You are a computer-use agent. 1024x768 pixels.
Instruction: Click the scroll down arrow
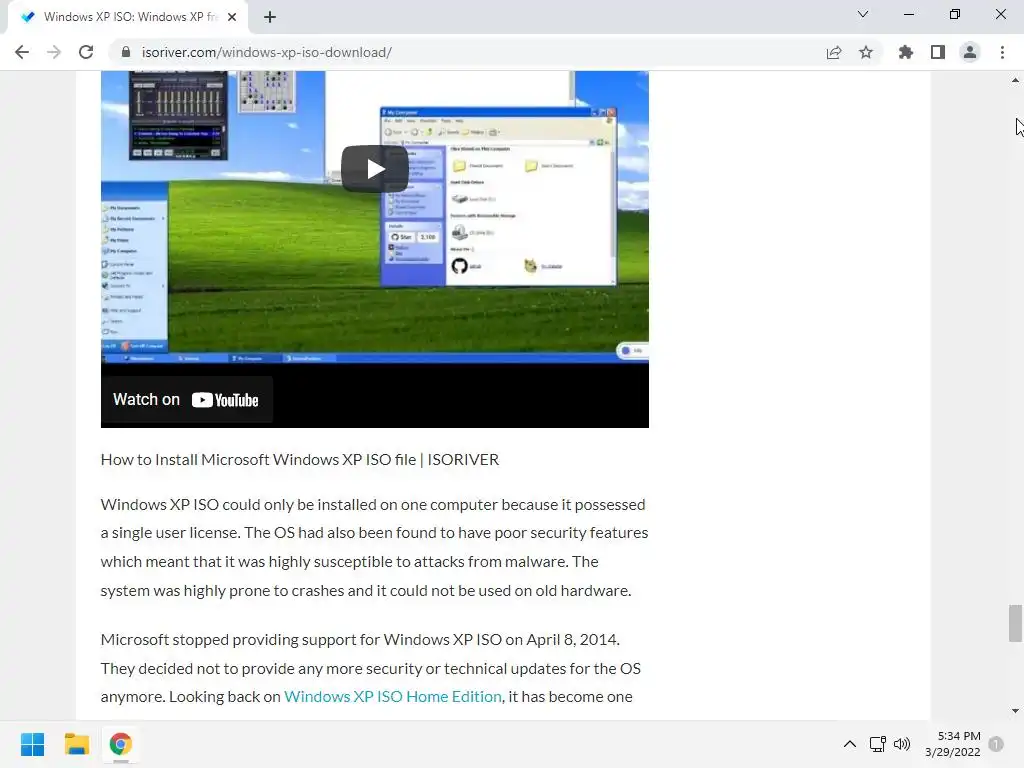[x=1015, y=711]
